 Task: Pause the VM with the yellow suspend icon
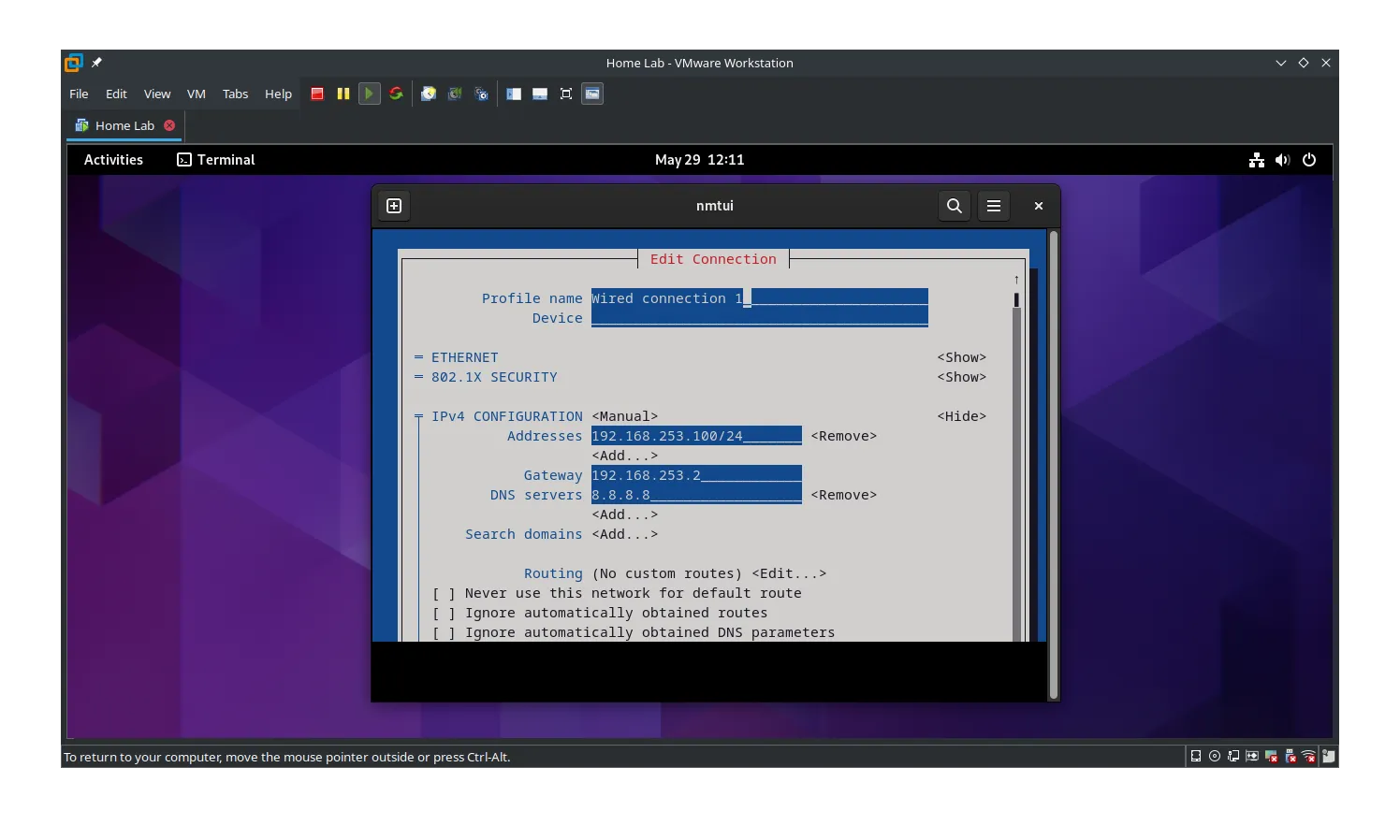click(343, 94)
